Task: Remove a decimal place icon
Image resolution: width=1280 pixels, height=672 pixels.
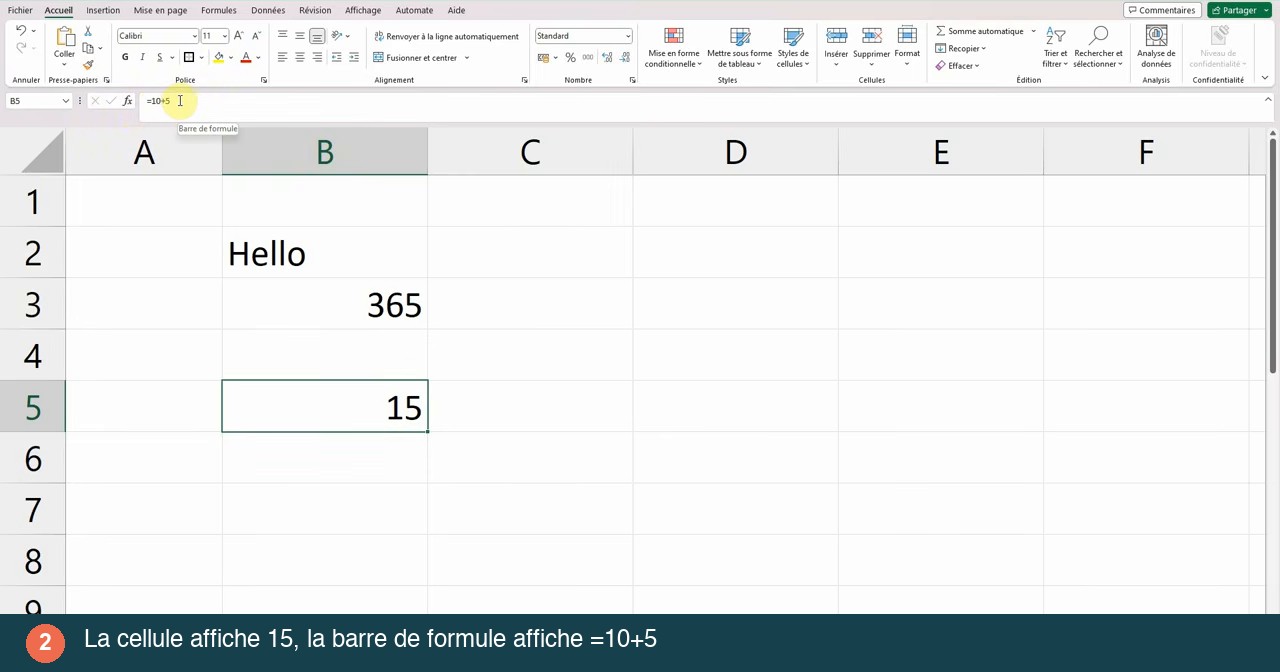Action: click(623, 58)
